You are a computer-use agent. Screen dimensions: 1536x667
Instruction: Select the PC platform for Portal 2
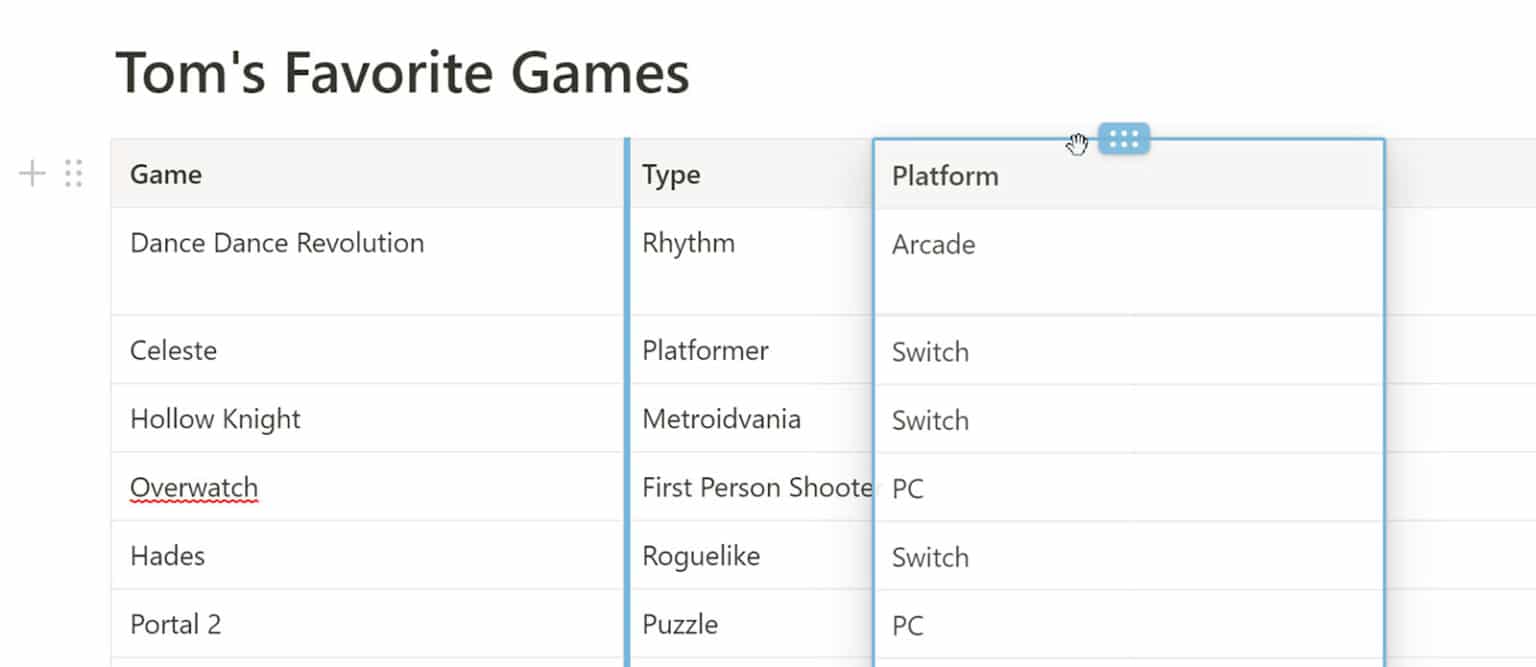tap(907, 625)
